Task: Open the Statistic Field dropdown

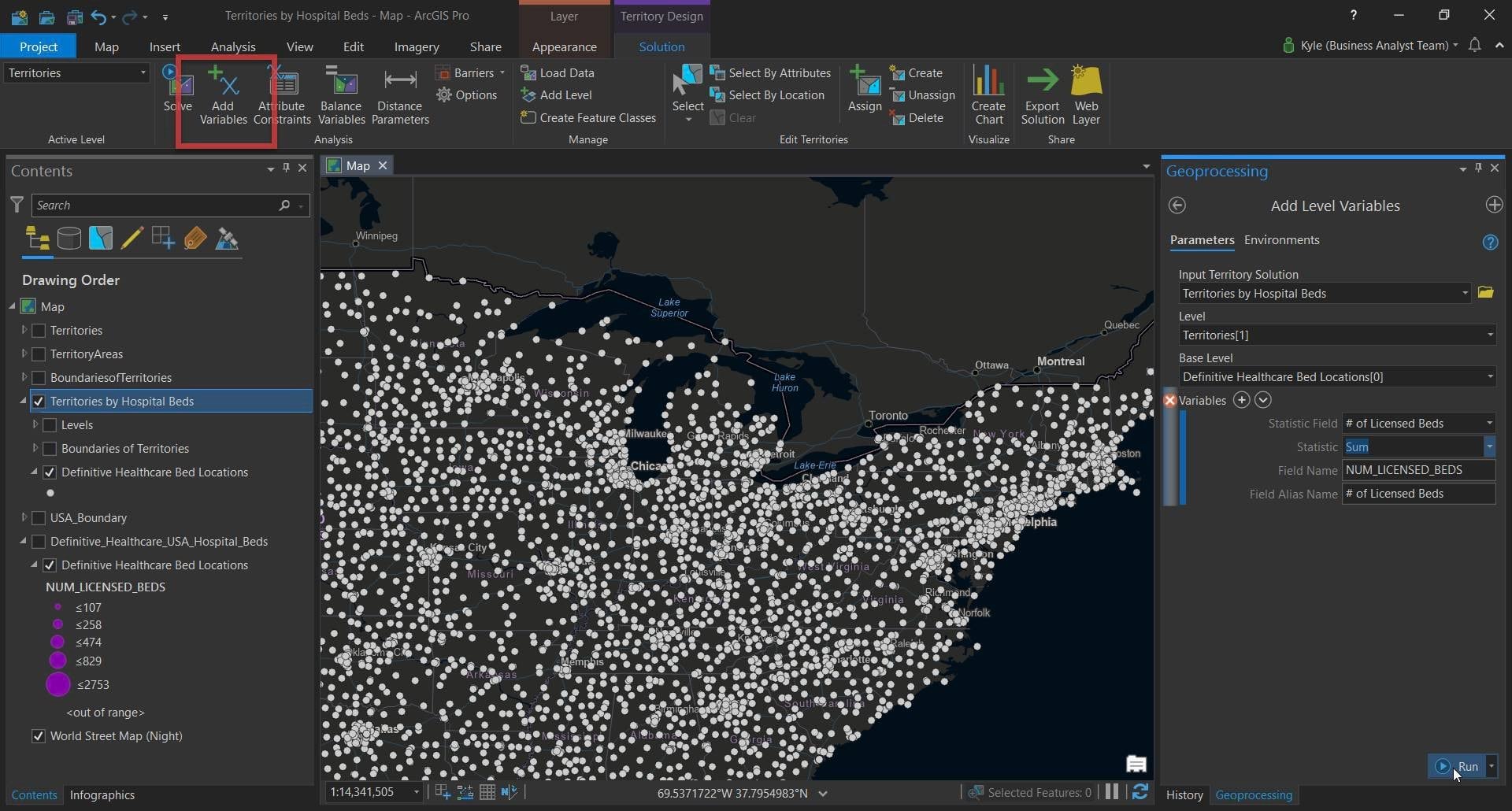Action: click(x=1488, y=424)
